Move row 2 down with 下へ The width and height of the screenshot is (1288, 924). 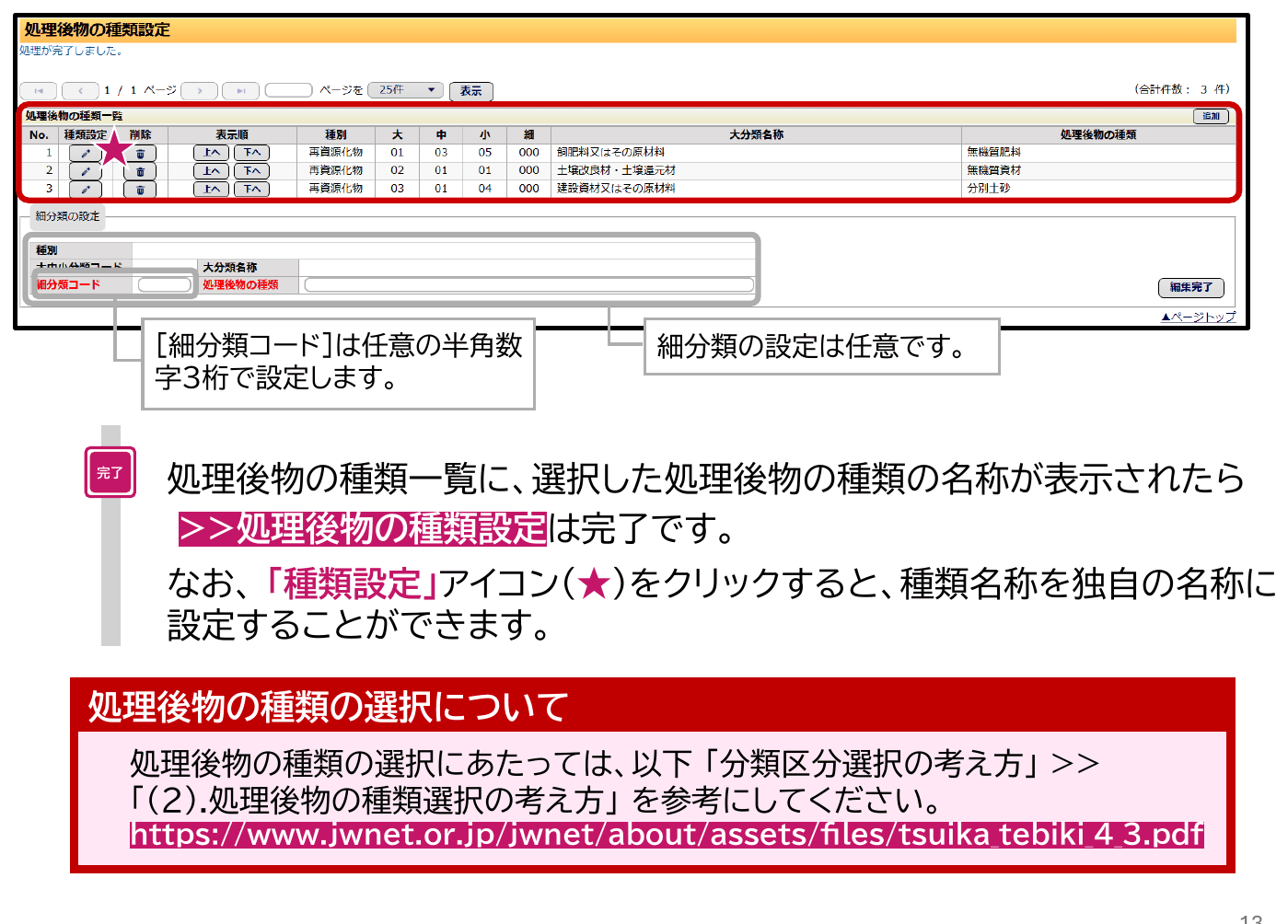click(251, 171)
